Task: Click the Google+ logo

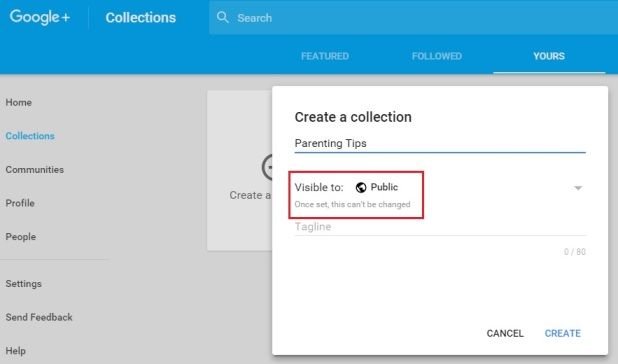Action: click(x=40, y=17)
